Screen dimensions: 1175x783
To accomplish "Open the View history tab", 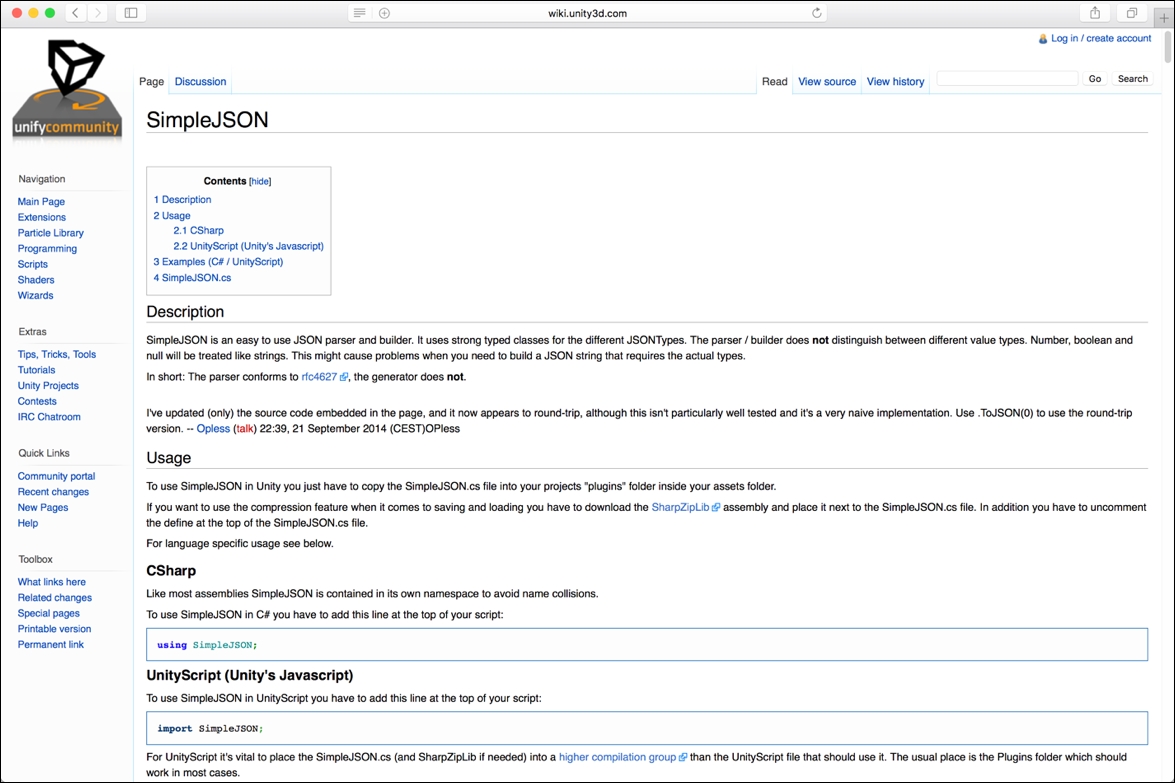I will [x=895, y=82].
